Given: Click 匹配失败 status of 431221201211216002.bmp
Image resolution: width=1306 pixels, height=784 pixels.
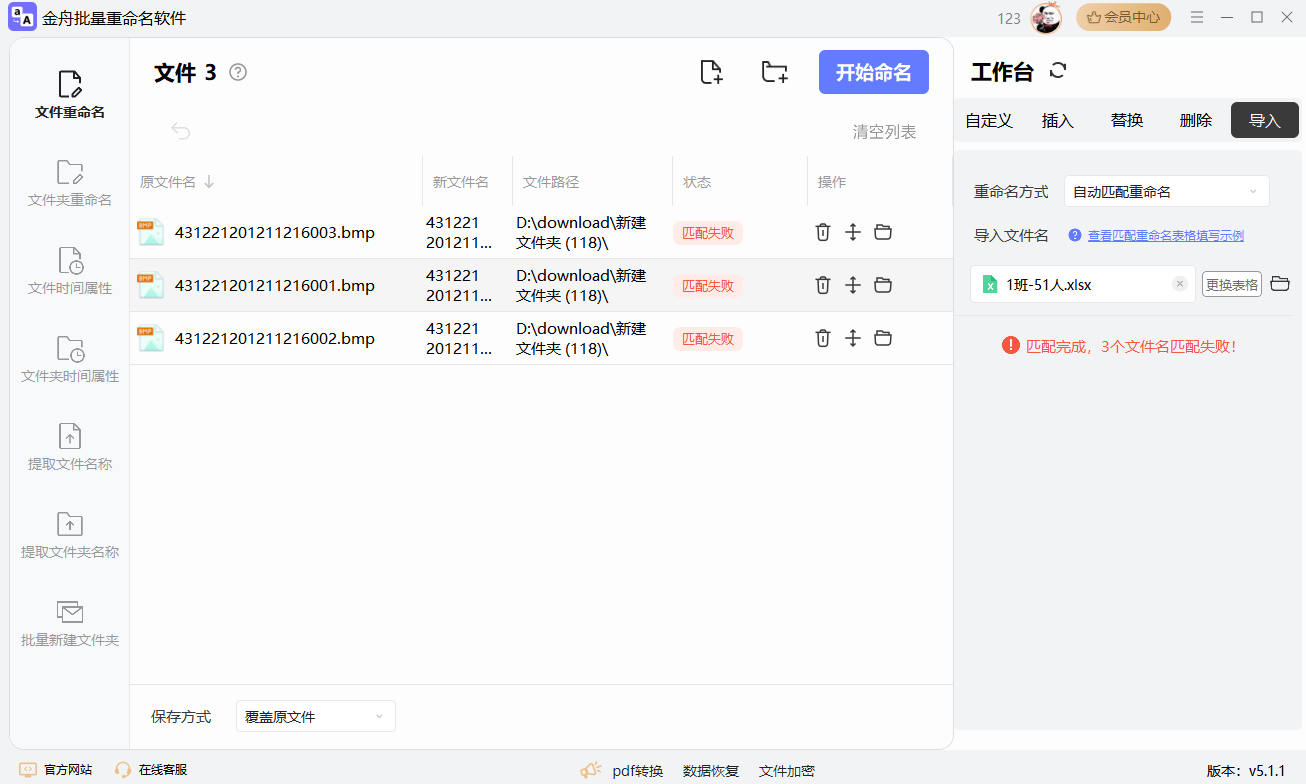Looking at the screenshot, I should (708, 339).
